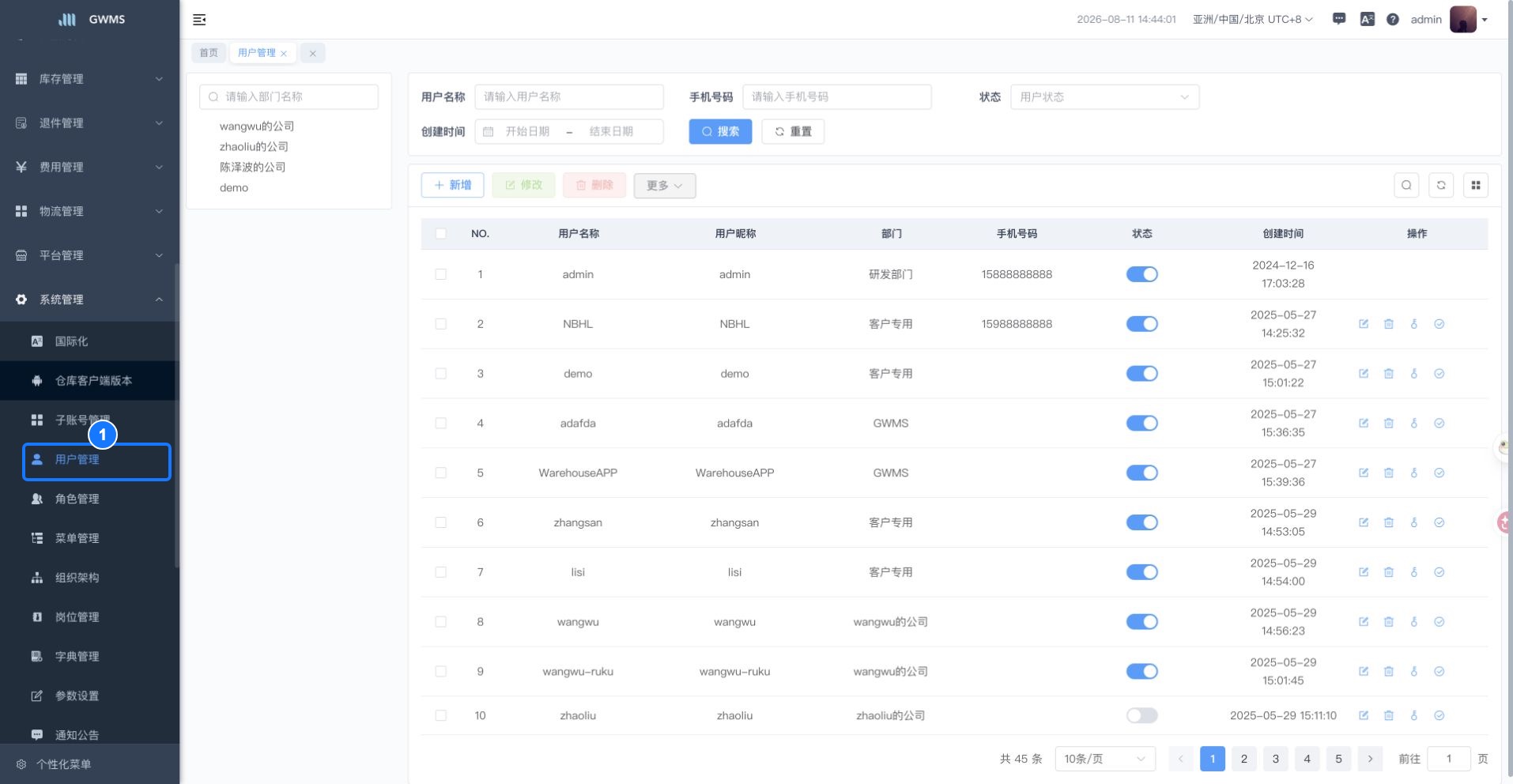Open the column display grid icon
Image resolution: width=1513 pixels, height=784 pixels.
[x=1476, y=185]
